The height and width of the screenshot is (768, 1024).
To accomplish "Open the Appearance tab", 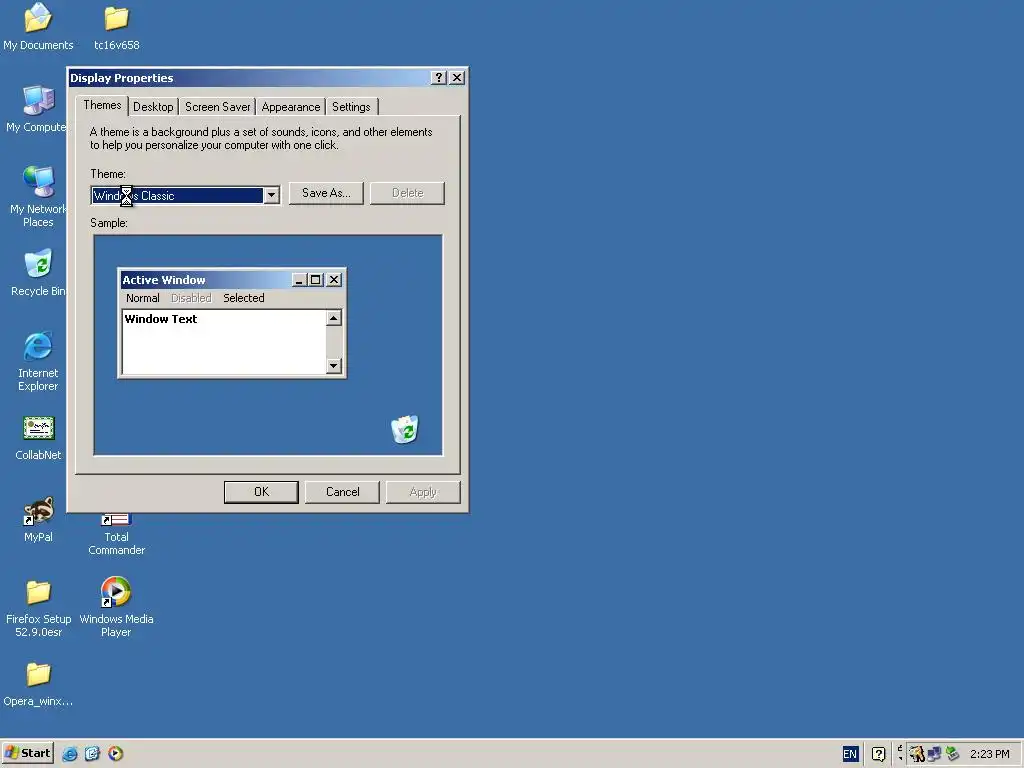I will pyautogui.click(x=291, y=107).
